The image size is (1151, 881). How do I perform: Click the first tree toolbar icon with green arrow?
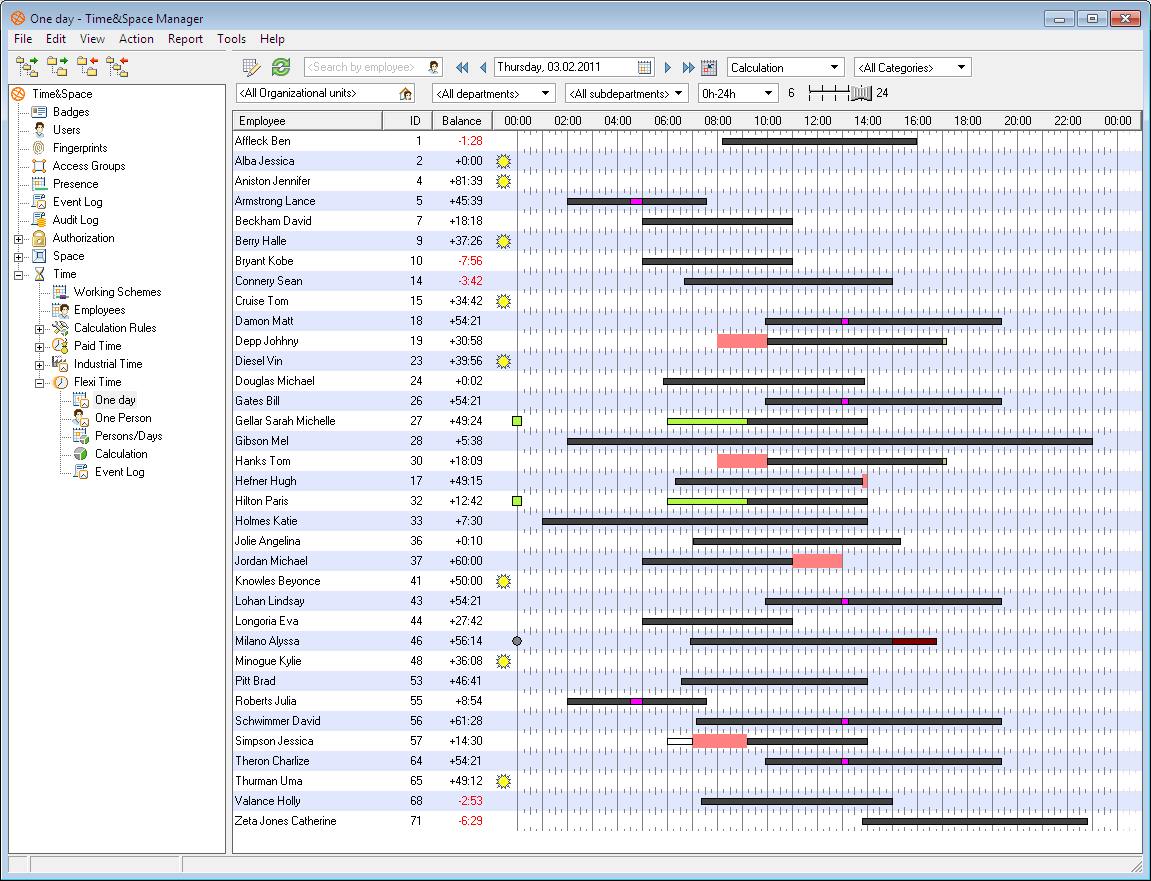tap(27, 67)
